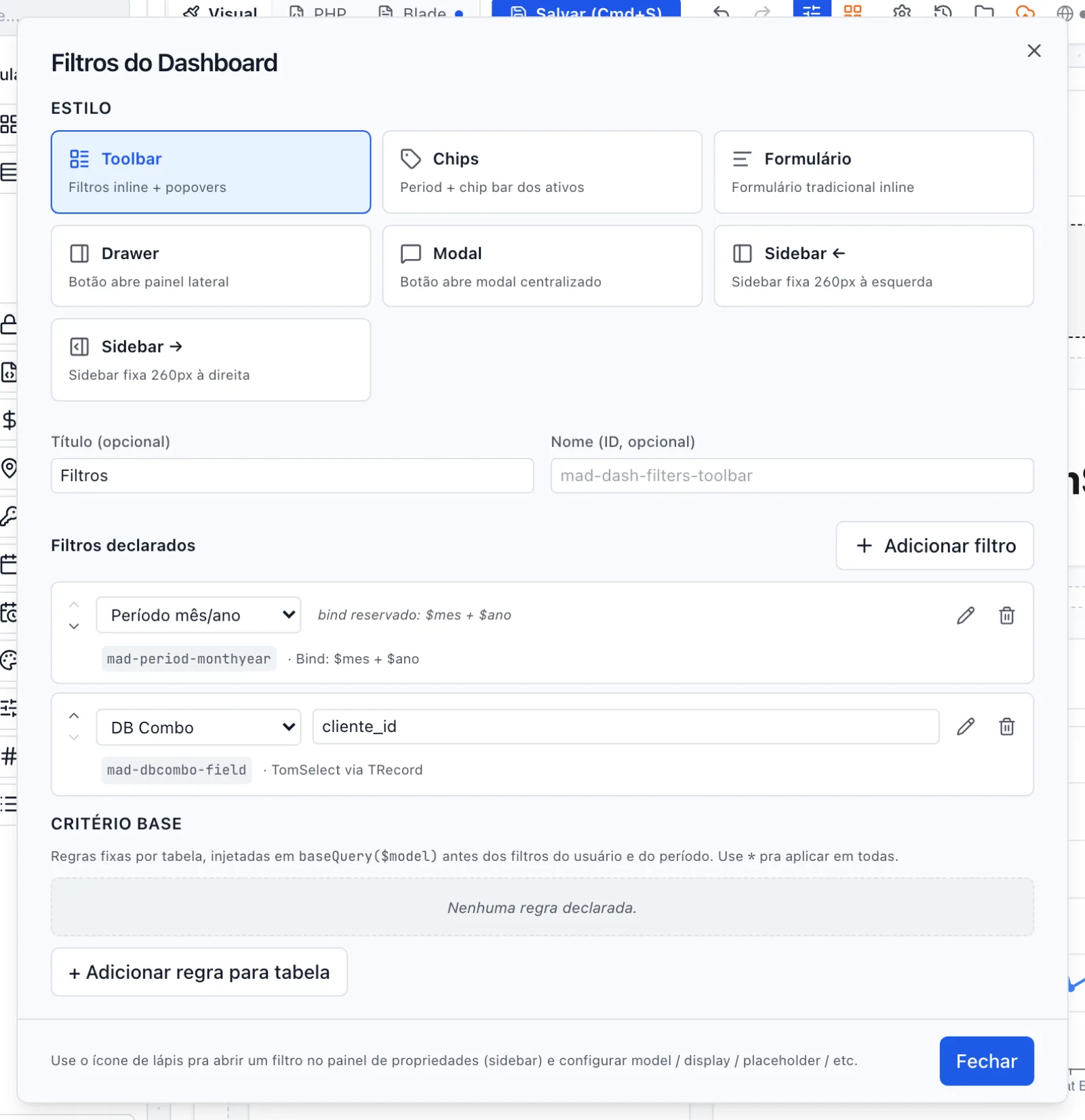Screen dimensions: 1085x1120
Task: Select the Chips filter style
Action: tap(542, 172)
